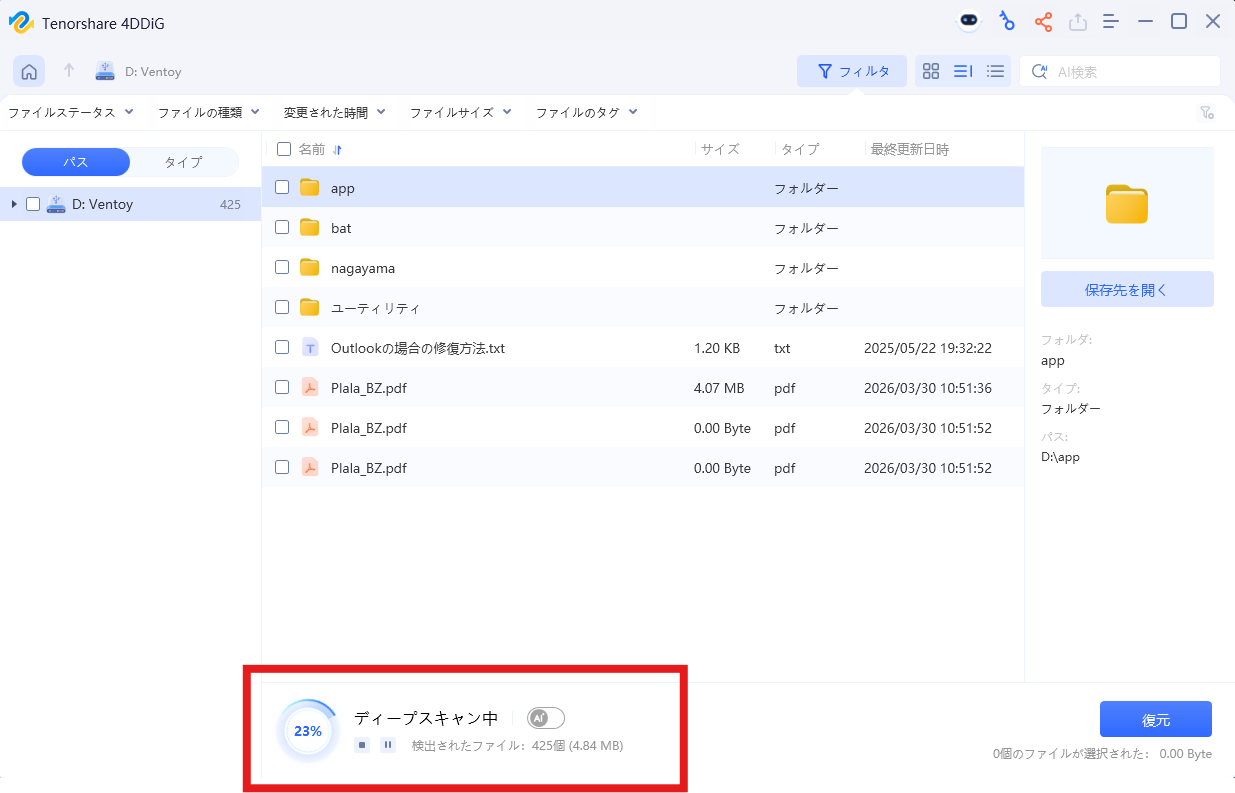Screen dimensions: 1235x793
Task: Check the app folder checkbox
Action: click(x=282, y=187)
